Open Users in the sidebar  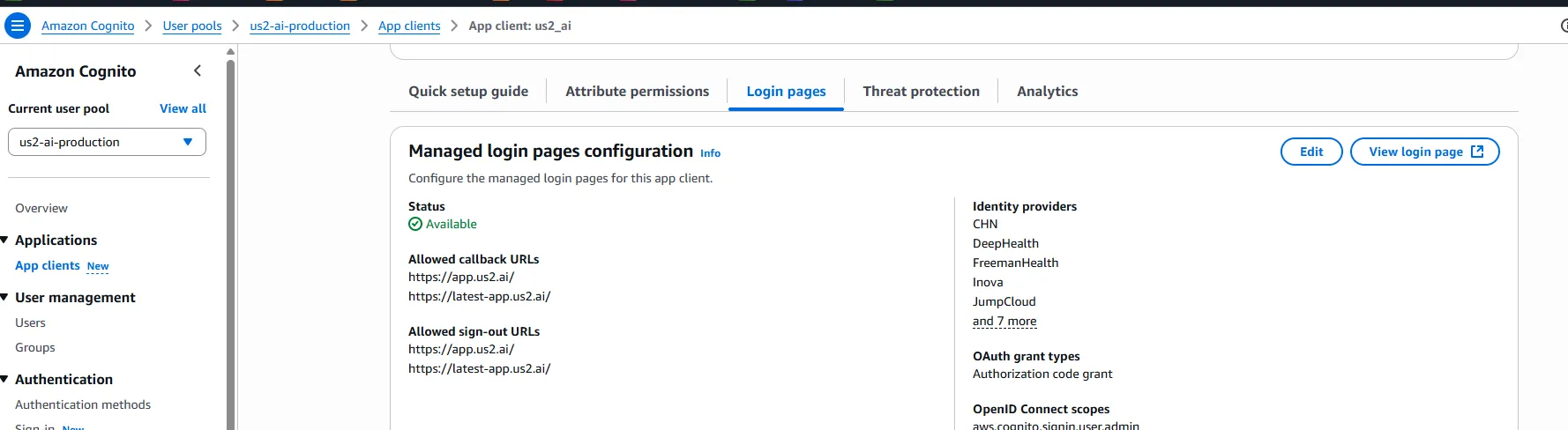point(30,322)
